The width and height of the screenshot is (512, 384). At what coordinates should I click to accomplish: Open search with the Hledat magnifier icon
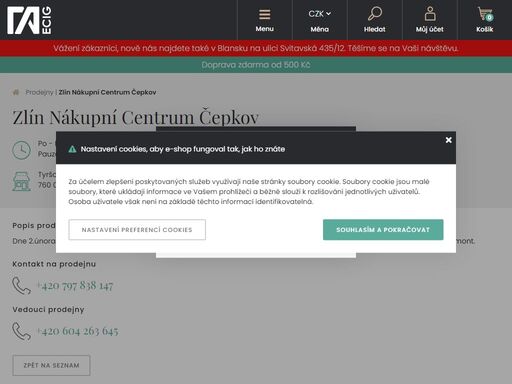point(375,14)
